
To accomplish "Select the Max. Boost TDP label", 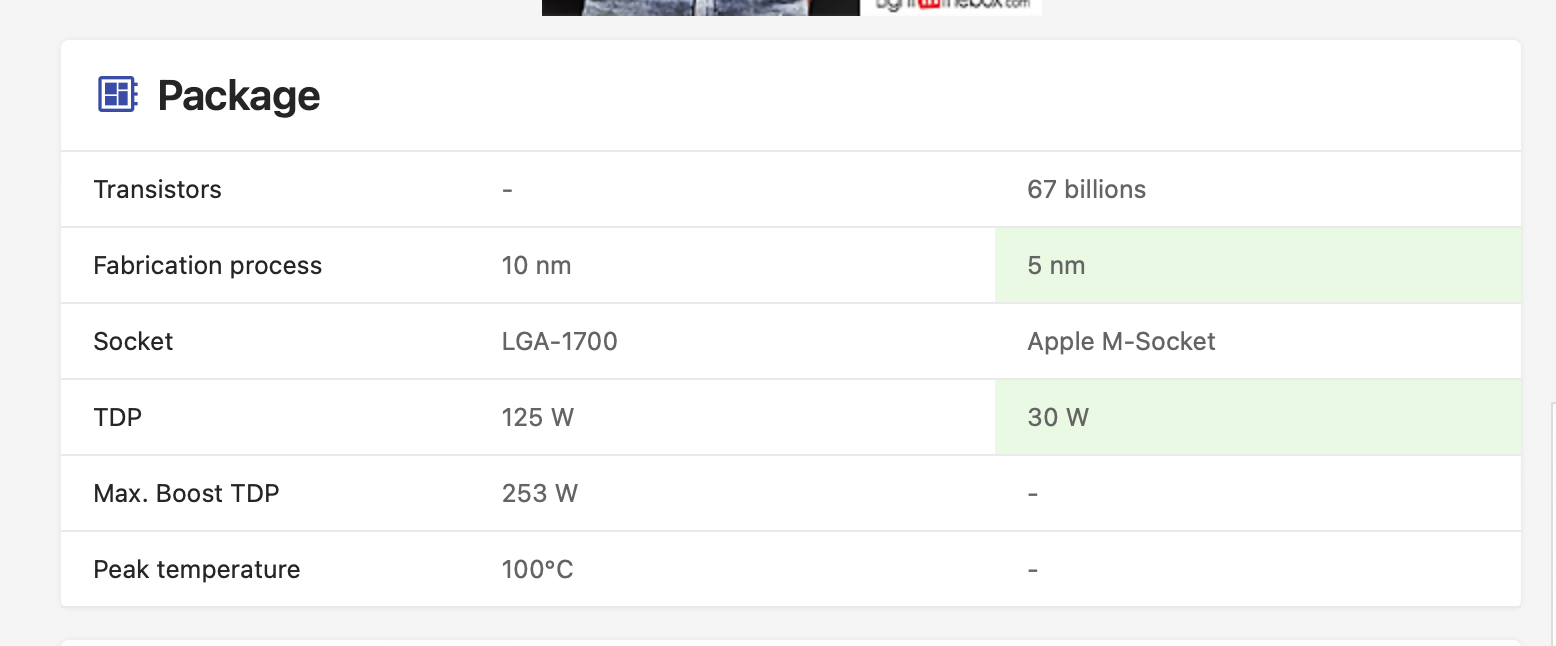I will point(186,493).
